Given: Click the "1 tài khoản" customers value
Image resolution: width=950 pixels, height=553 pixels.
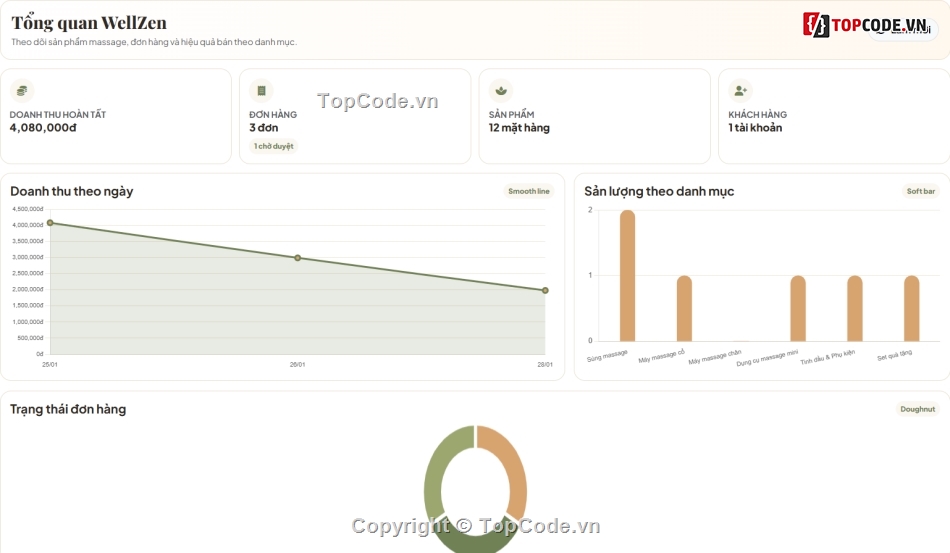Looking at the screenshot, I should click(755, 128).
